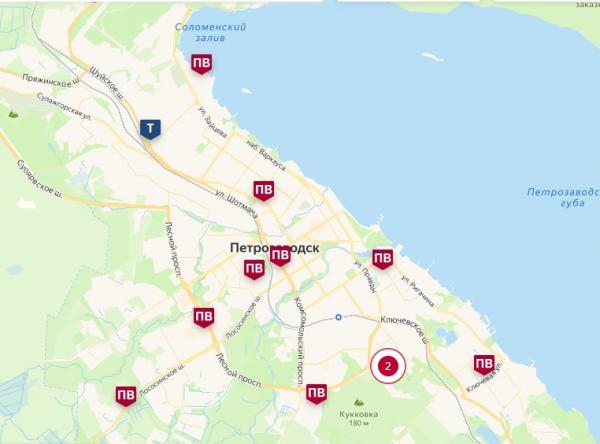This screenshot has width=600, height=444.
Task: Click the Петрозаводск city label
Action: (x=274, y=248)
